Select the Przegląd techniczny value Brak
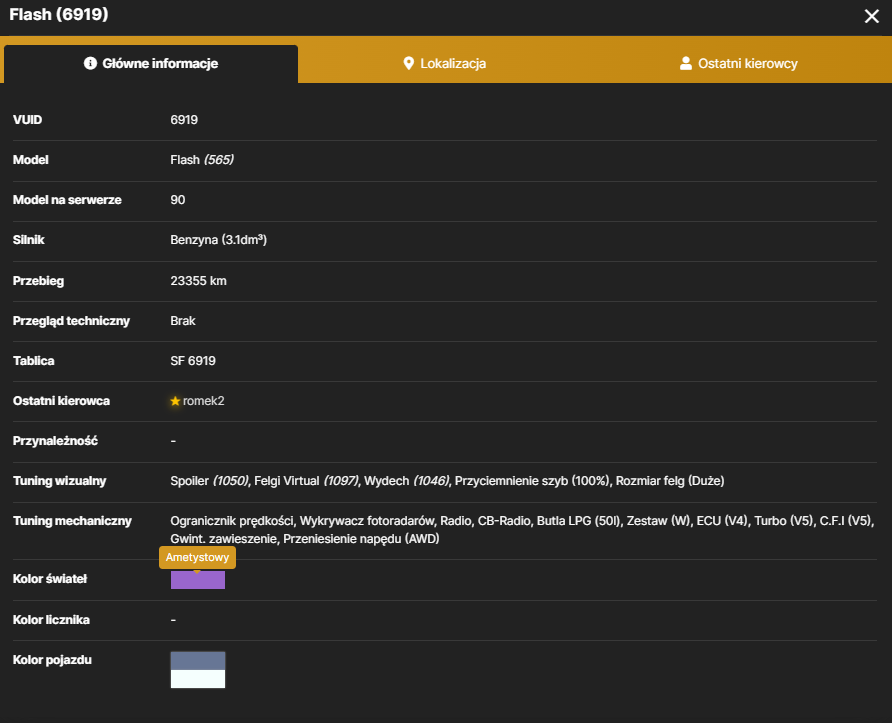 coord(183,321)
